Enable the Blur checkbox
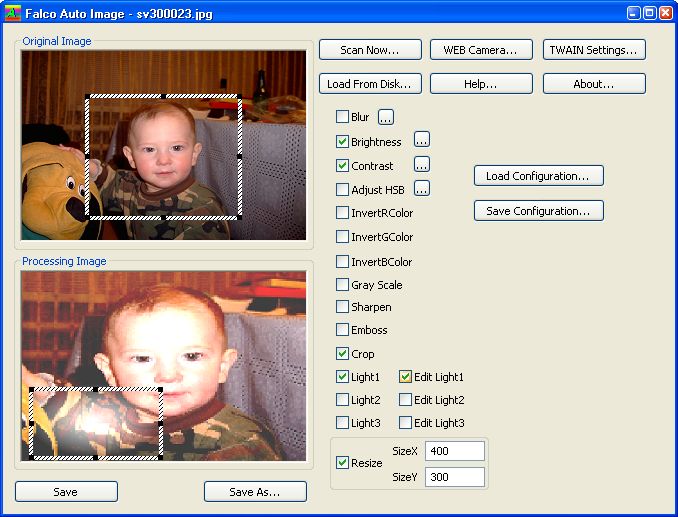The height and width of the screenshot is (517, 678). click(342, 117)
